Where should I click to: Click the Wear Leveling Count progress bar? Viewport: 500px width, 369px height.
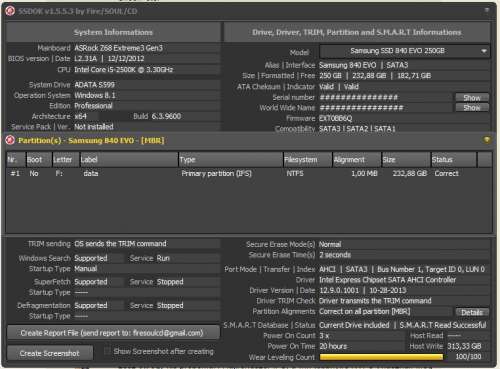tap(381, 357)
